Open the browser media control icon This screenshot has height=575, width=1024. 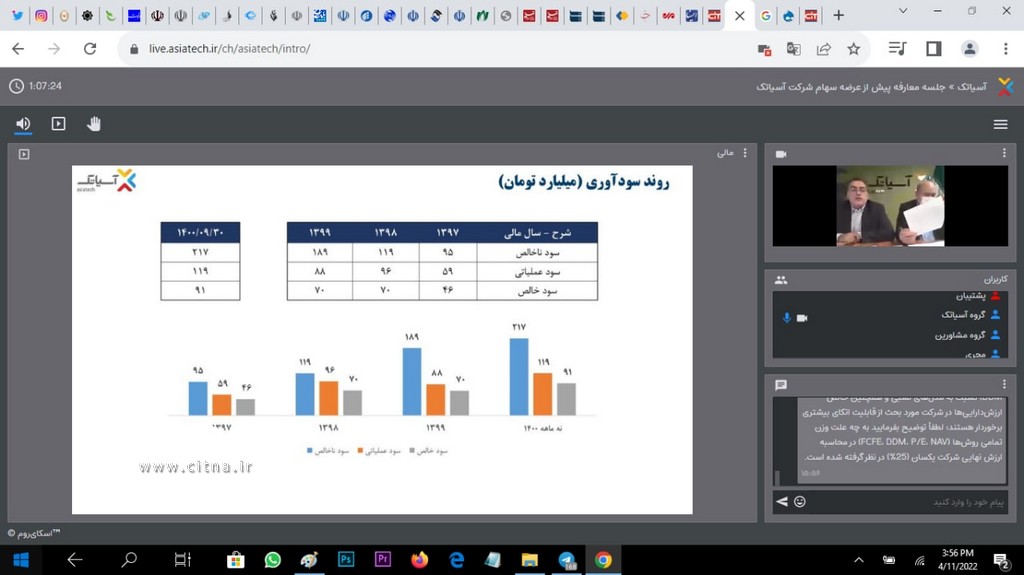[x=897, y=49]
